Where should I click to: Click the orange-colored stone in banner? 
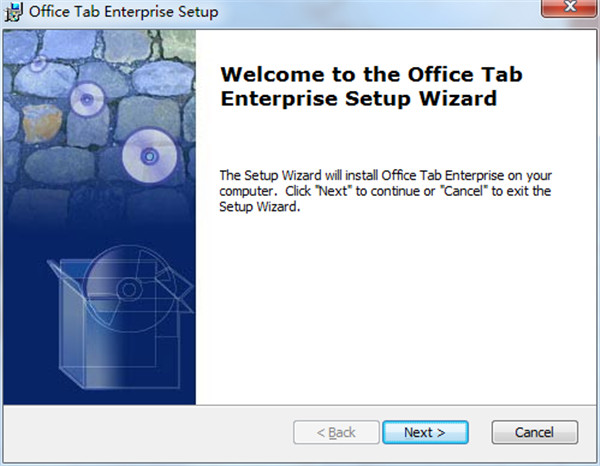(x=42, y=123)
